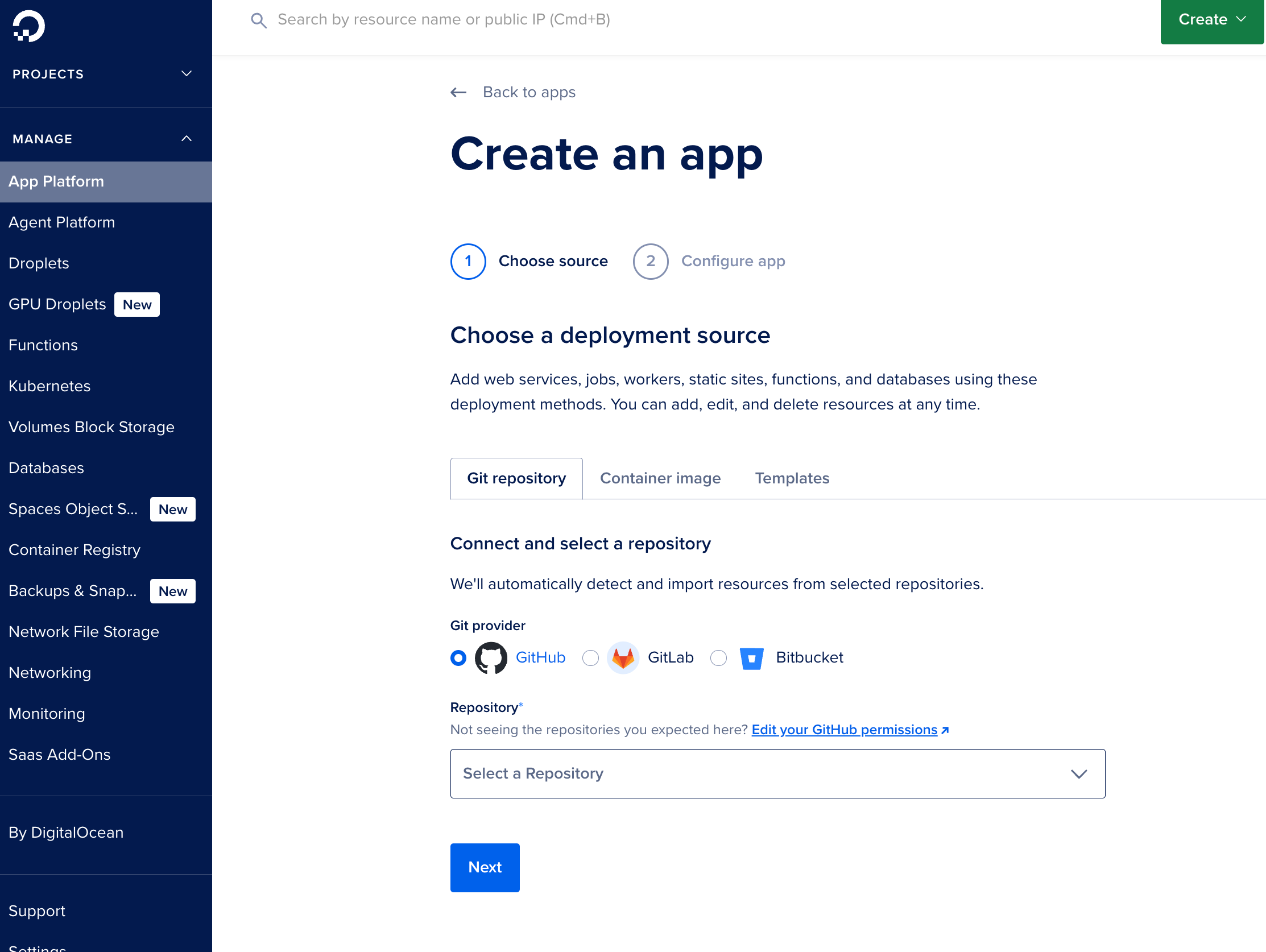Select Bitbucket as the Git provider
The image size is (1266, 952).
[718, 658]
